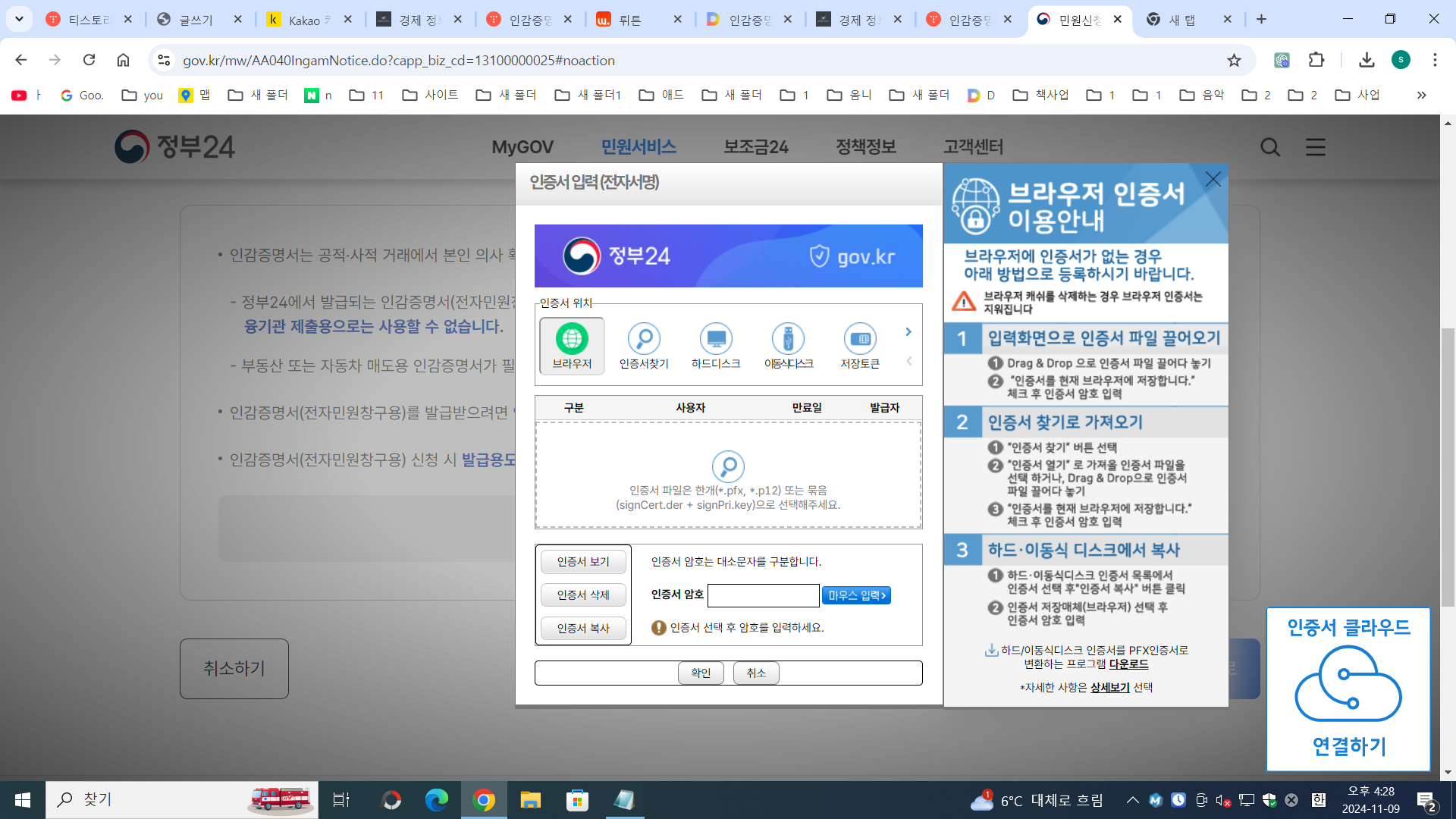Select the 브라우저 certificate location icon
The height and width of the screenshot is (819, 1456).
coord(572,339)
